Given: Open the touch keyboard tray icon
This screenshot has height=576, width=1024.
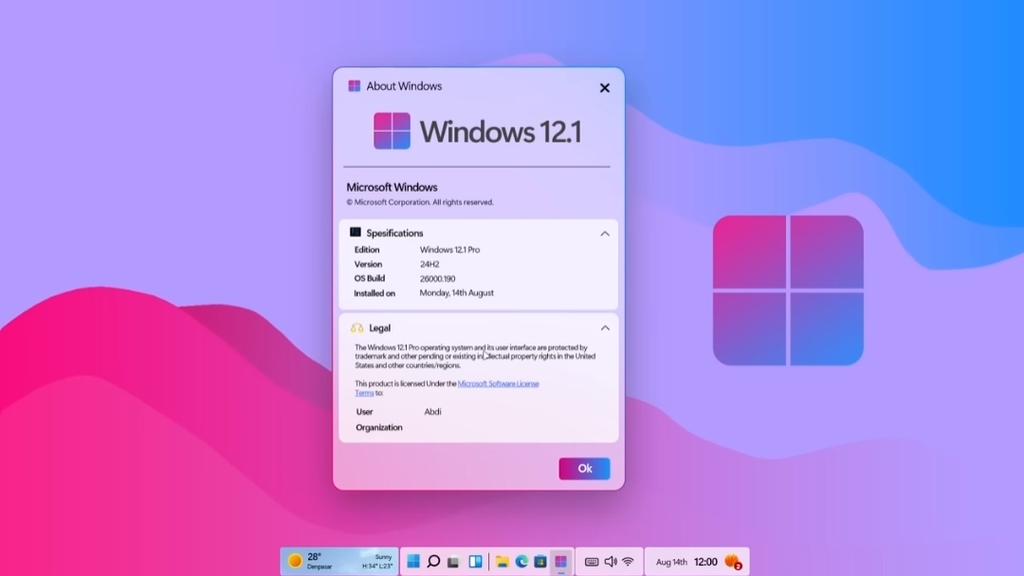Looking at the screenshot, I should point(592,562).
